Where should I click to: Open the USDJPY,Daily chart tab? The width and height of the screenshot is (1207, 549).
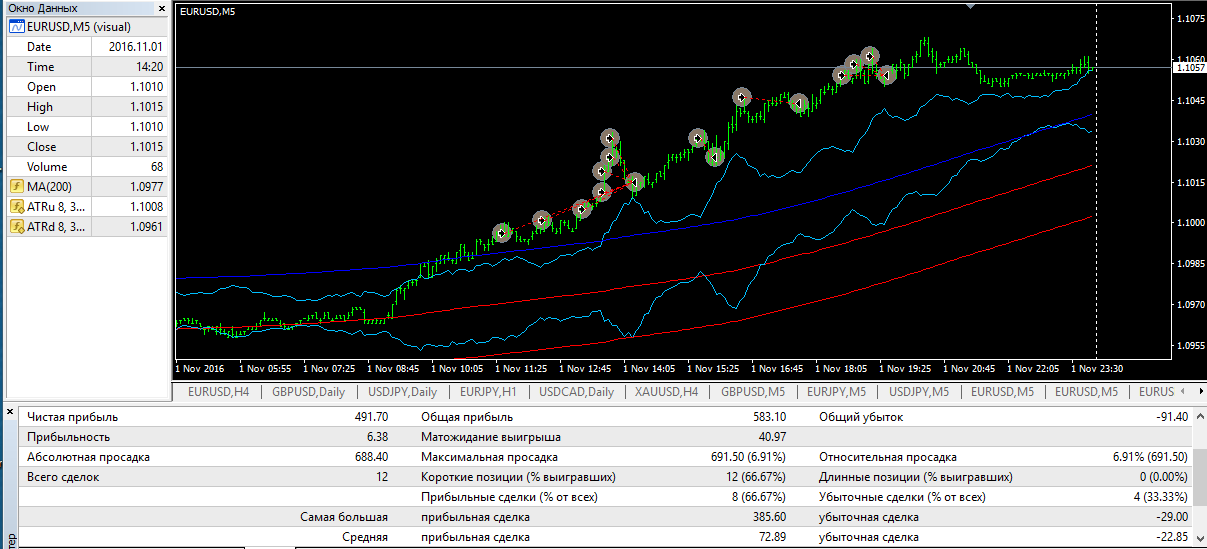click(x=402, y=392)
